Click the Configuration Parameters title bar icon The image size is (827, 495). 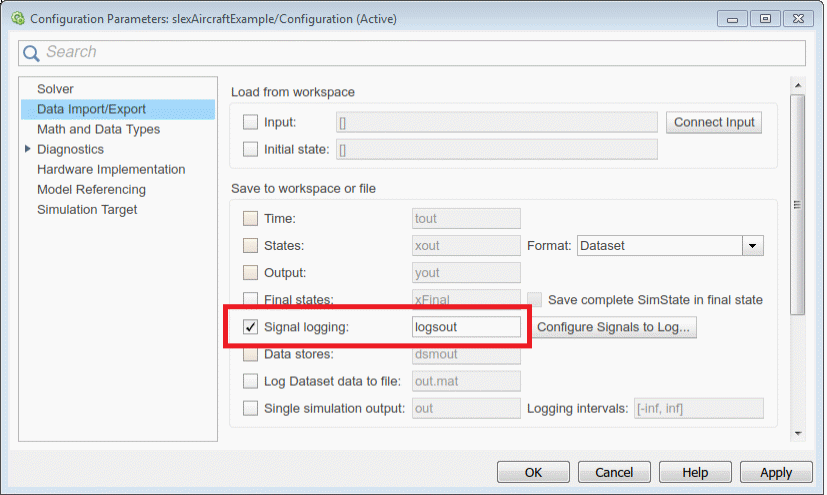18,19
